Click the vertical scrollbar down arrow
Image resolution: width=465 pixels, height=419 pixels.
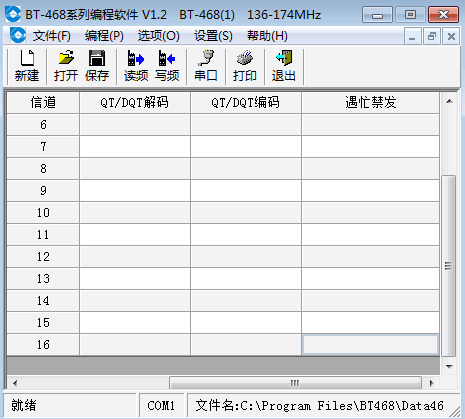coord(449,367)
